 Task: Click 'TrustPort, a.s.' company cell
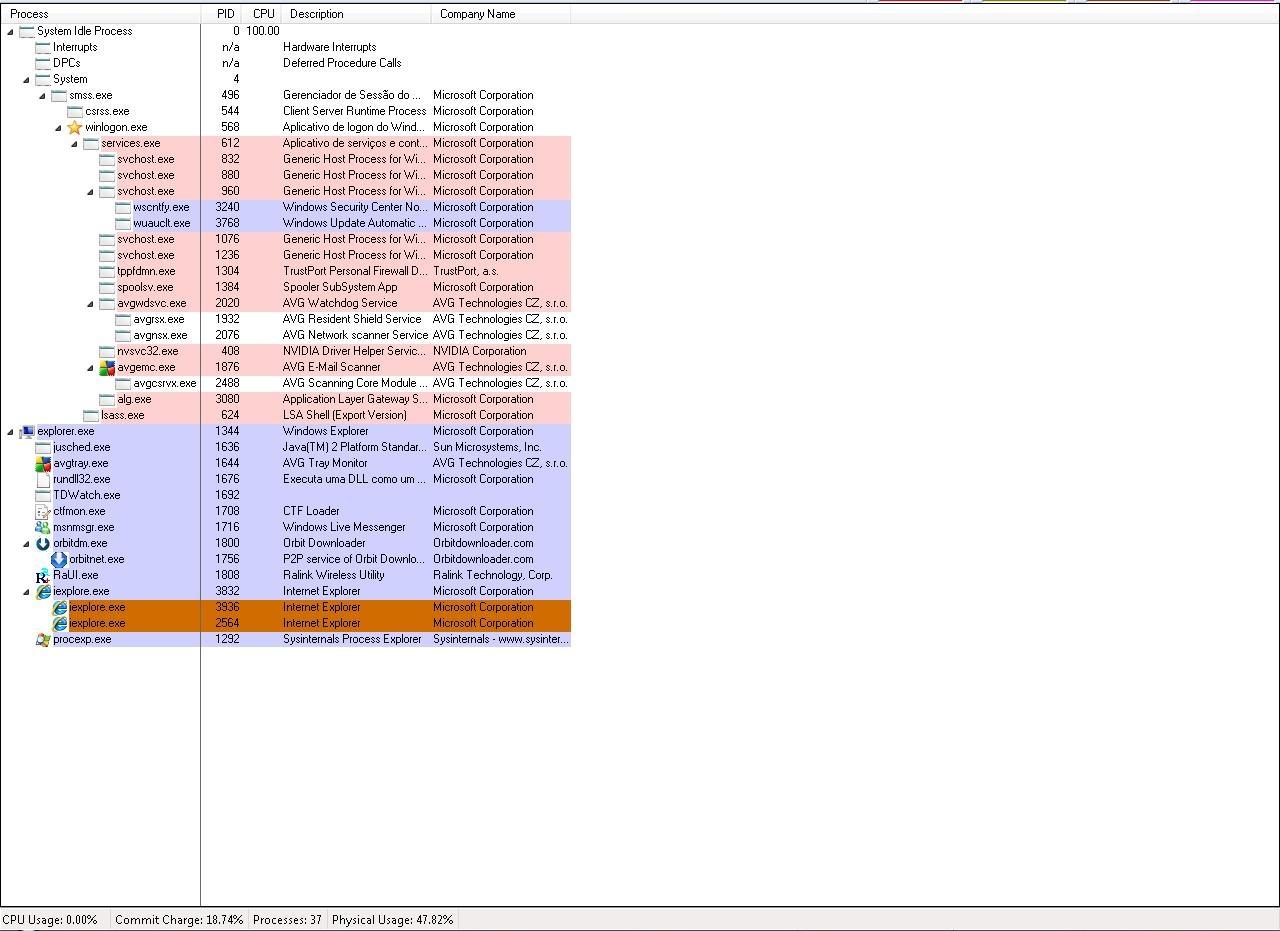pyautogui.click(x=465, y=271)
